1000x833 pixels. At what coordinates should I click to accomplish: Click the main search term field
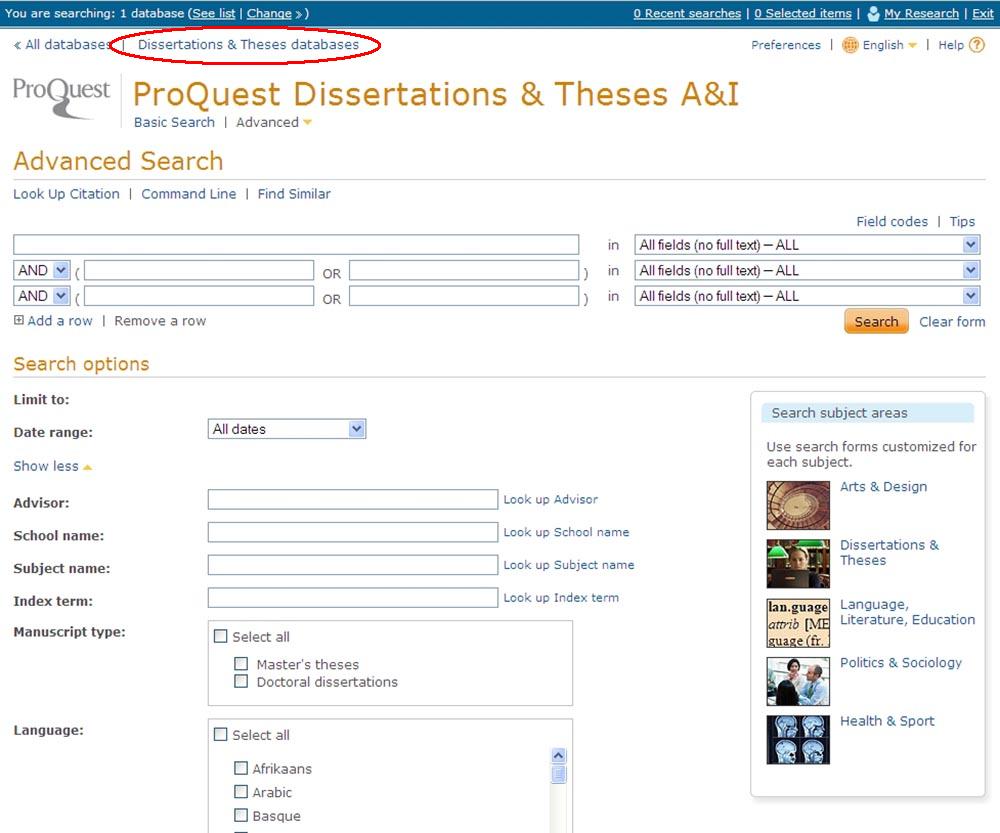296,245
